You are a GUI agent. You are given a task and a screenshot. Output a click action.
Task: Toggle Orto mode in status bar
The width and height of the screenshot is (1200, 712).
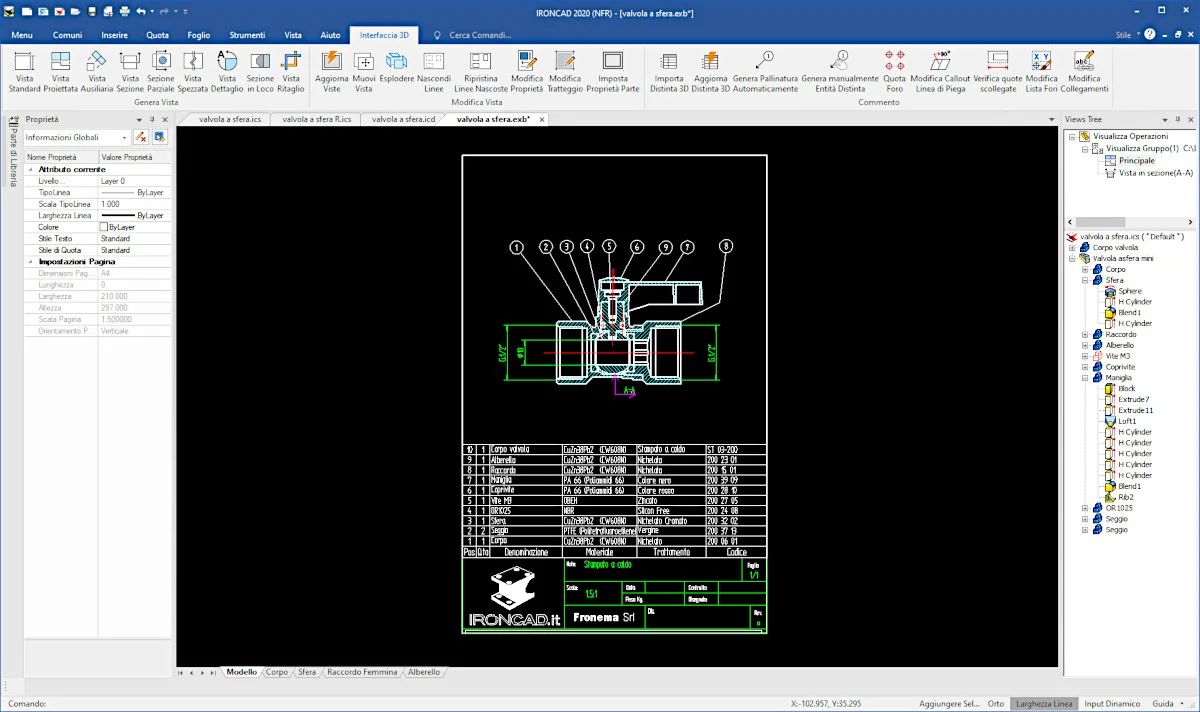(996, 704)
